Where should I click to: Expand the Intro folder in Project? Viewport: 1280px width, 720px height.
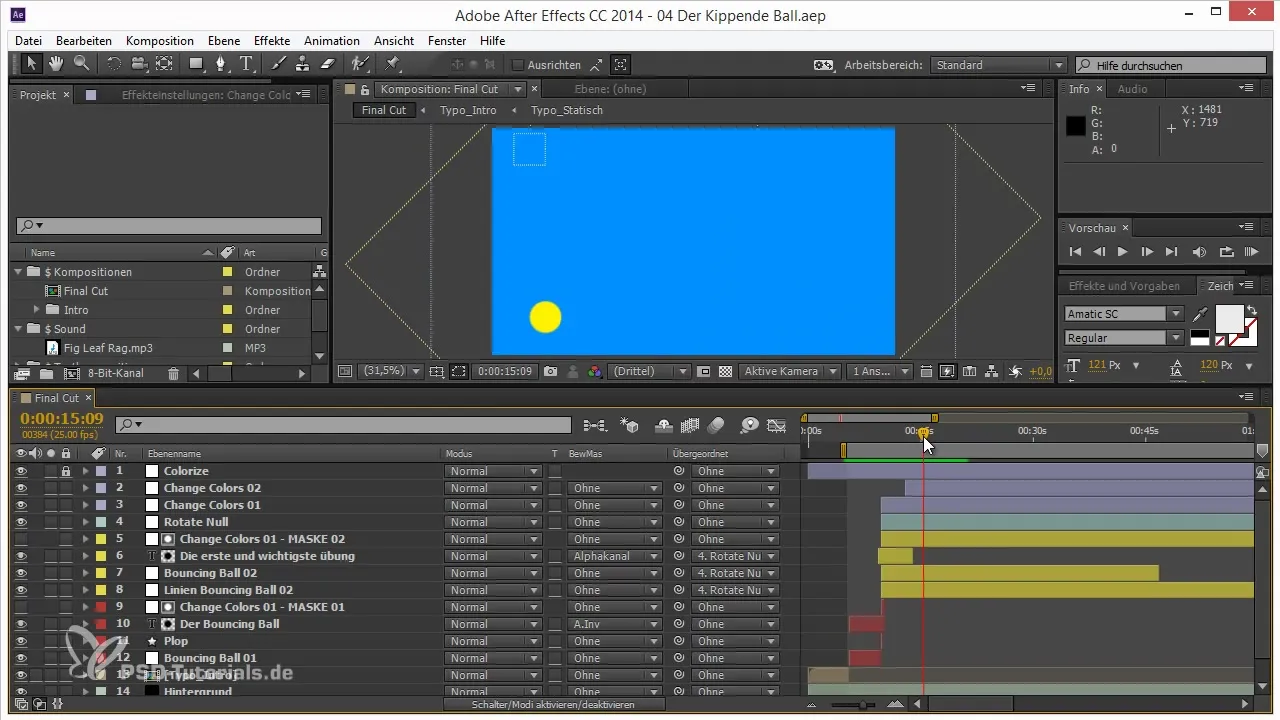click(x=37, y=310)
